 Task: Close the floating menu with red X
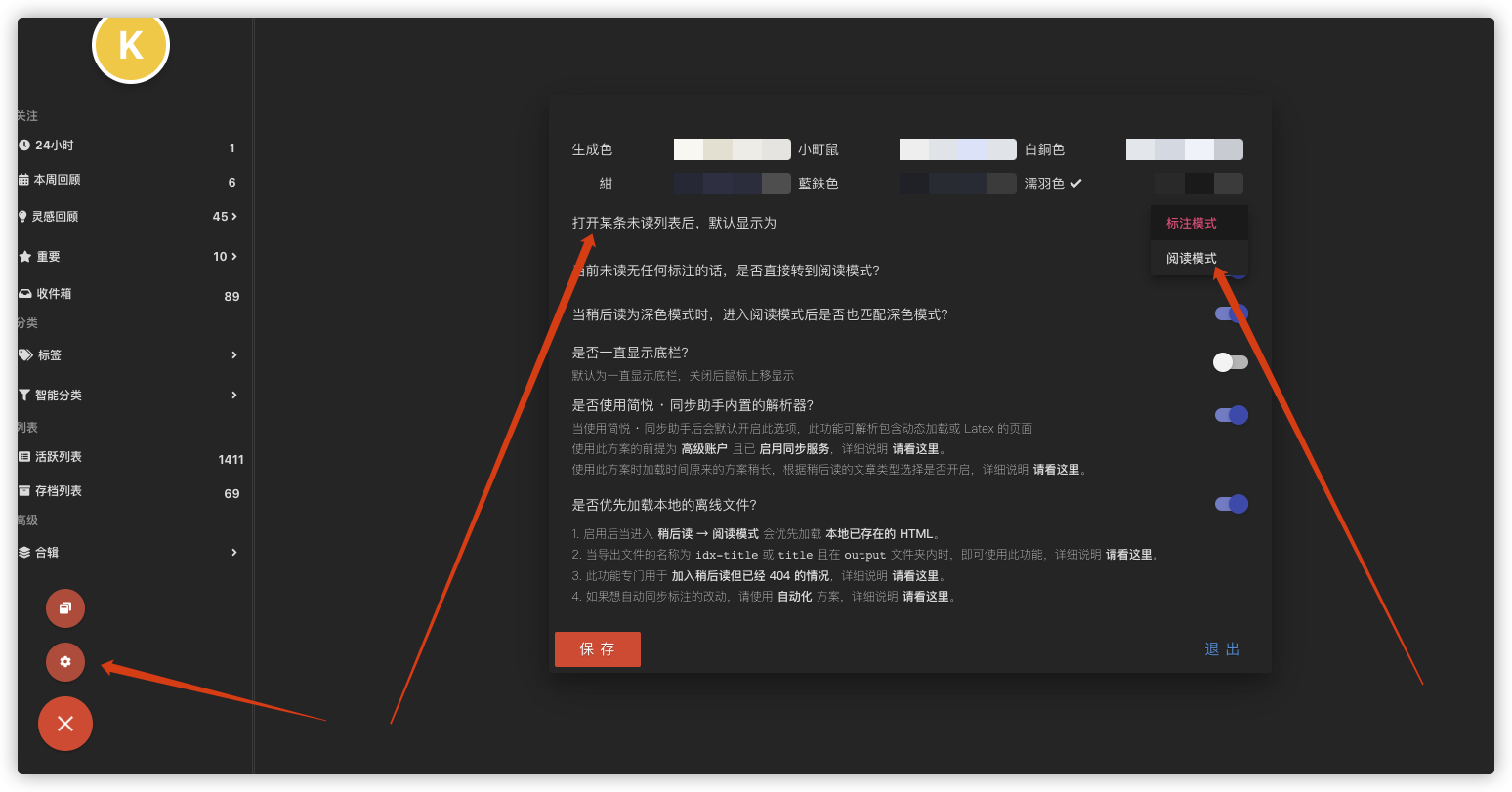click(65, 724)
